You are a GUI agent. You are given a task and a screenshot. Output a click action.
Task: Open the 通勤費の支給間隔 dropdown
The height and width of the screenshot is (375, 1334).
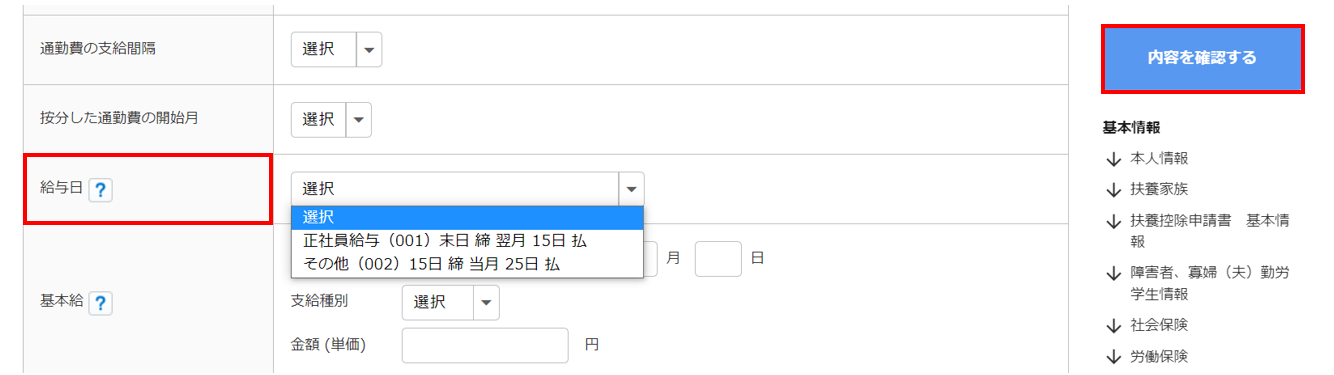[336, 49]
